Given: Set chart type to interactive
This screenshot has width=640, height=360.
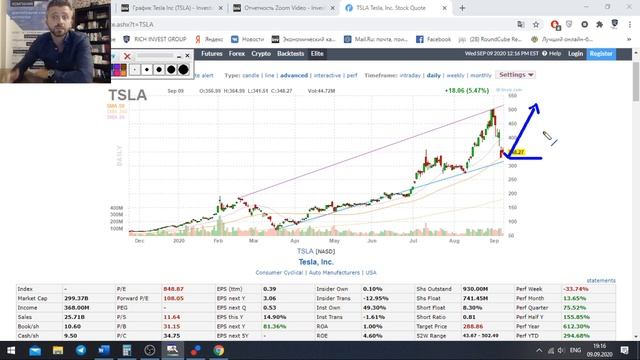Looking at the screenshot, I should click(327, 76).
